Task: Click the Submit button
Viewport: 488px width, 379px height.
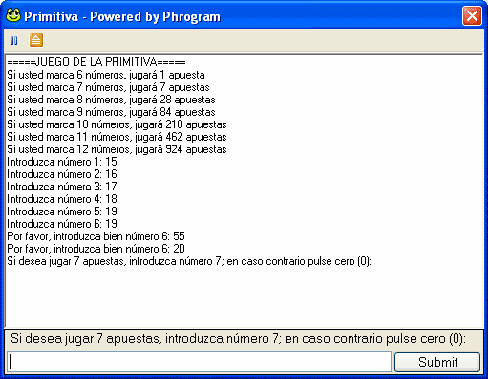Action: pos(437,362)
